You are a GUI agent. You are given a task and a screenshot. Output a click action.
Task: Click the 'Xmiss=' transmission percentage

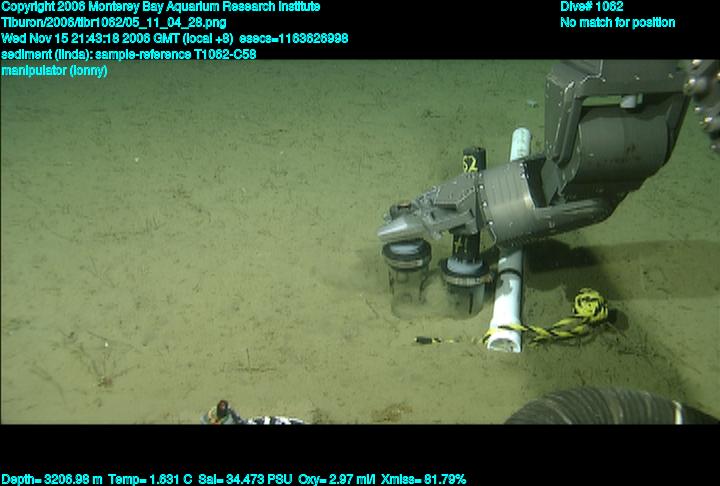pos(423,479)
